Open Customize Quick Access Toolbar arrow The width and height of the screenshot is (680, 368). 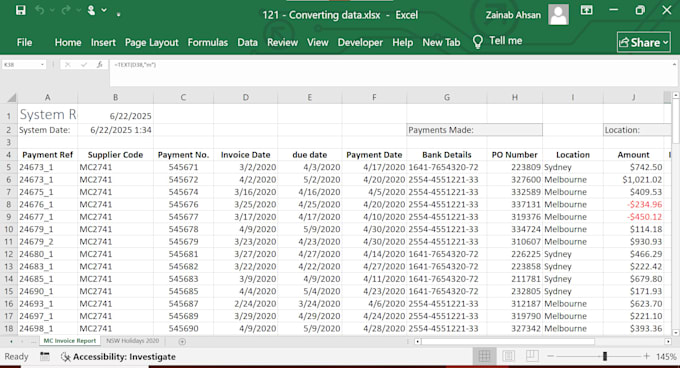click(x=118, y=14)
